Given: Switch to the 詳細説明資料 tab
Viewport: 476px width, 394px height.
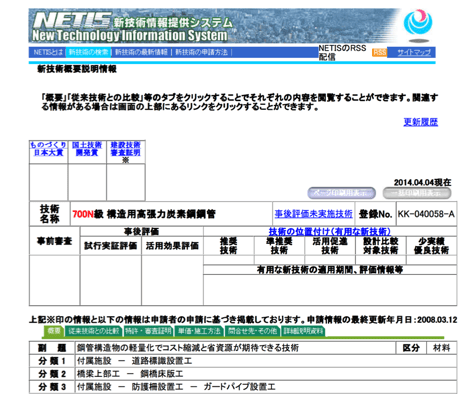Looking at the screenshot, I should (x=303, y=331).
